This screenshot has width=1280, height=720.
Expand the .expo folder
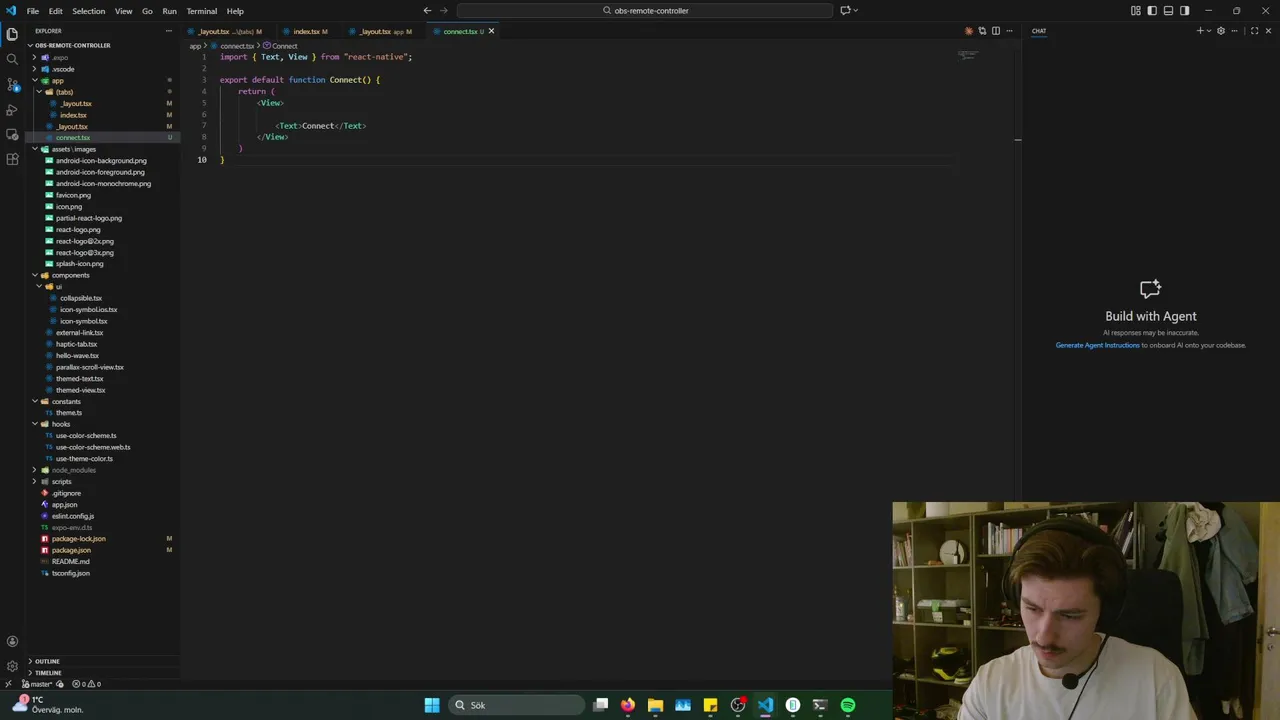tap(60, 57)
